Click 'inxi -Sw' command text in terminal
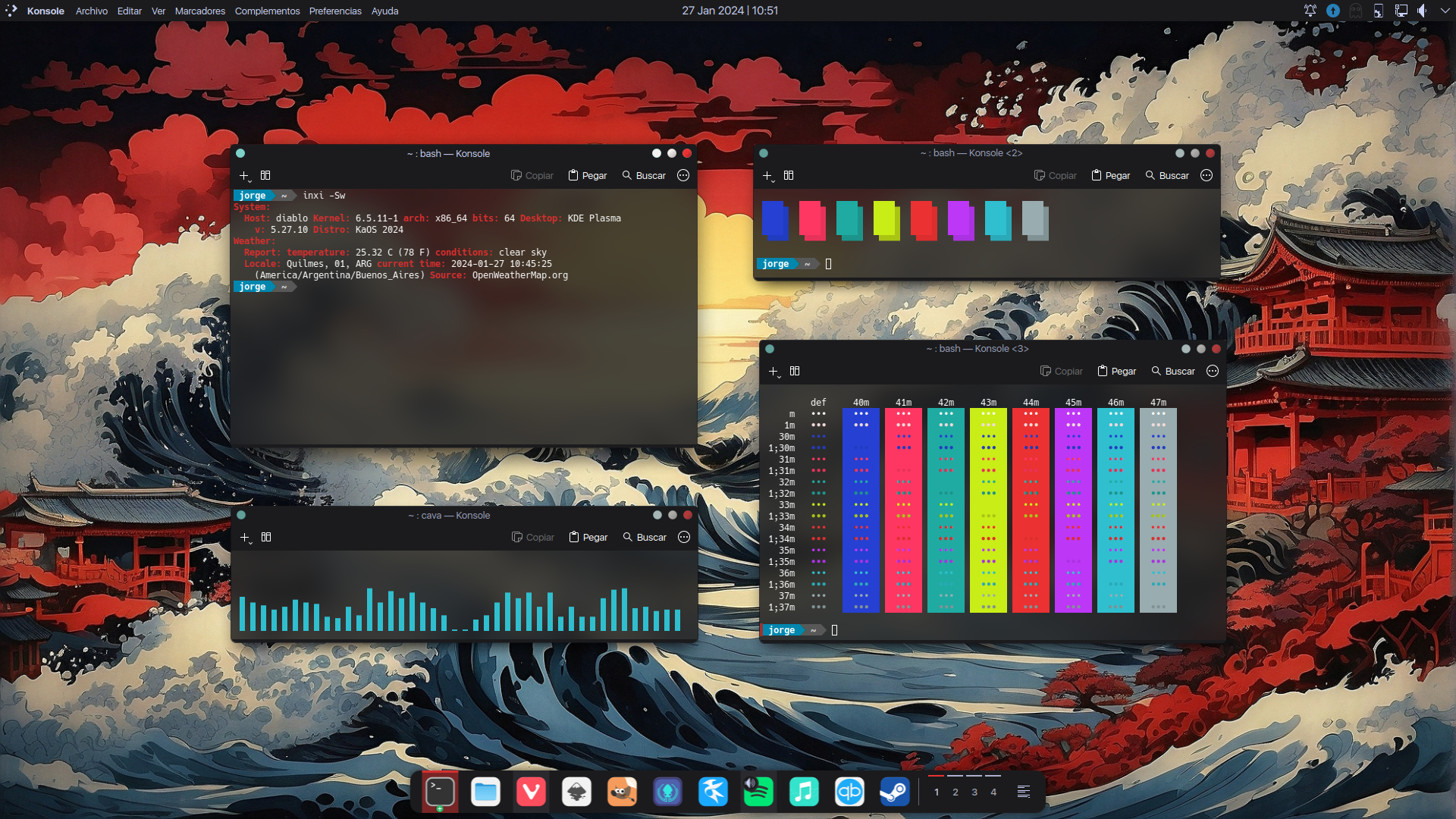 tap(324, 196)
